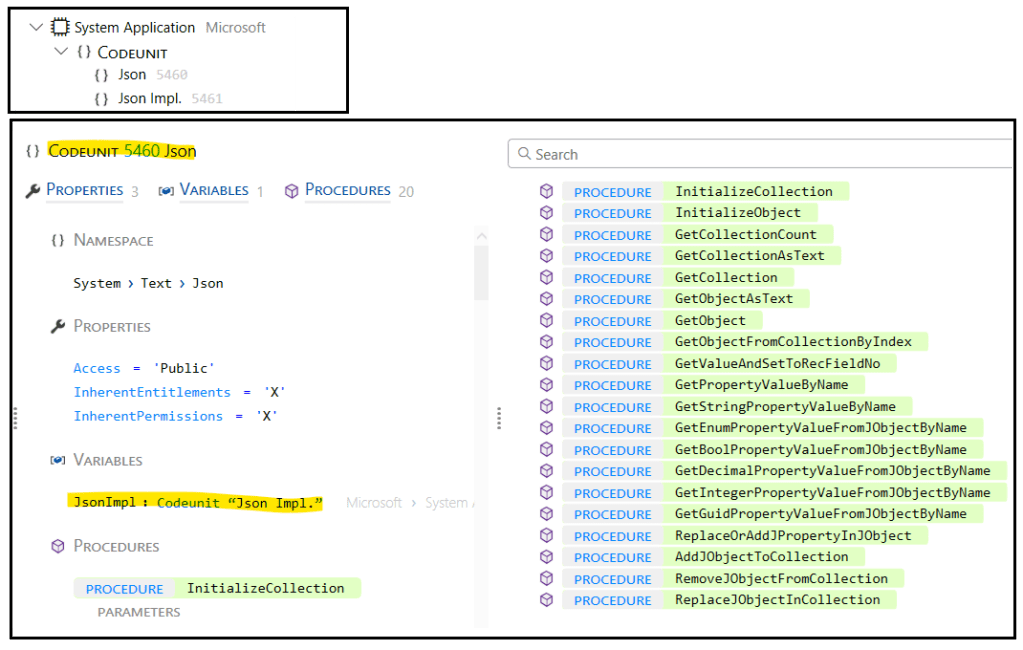1023x650 pixels.
Task: Click the cube icon next to ReplaceJObjectInCollection
Action: pos(546,599)
